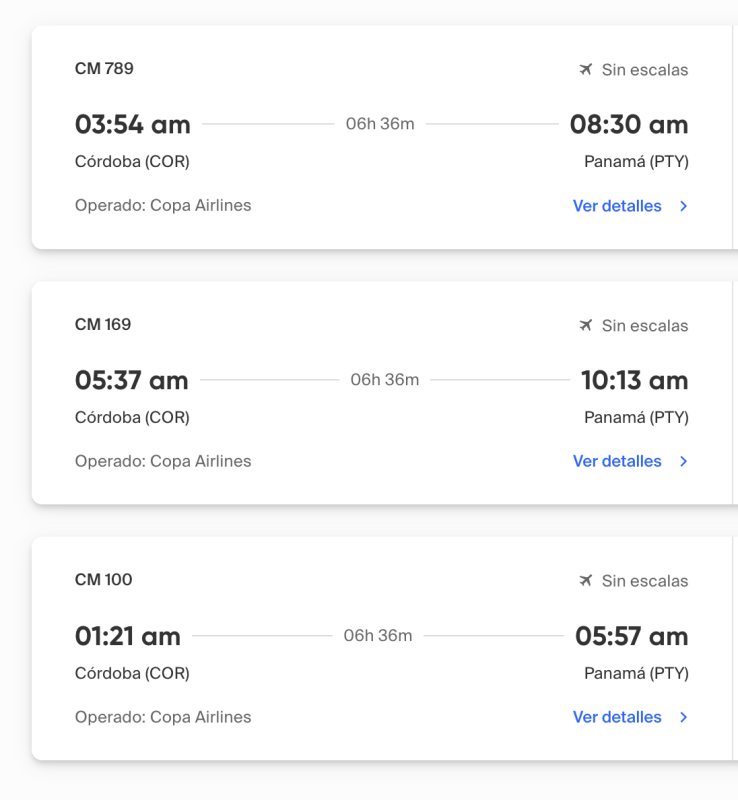Click the 06h 36m duration on CM 169
Image resolution: width=738 pixels, height=800 pixels.
coord(385,380)
